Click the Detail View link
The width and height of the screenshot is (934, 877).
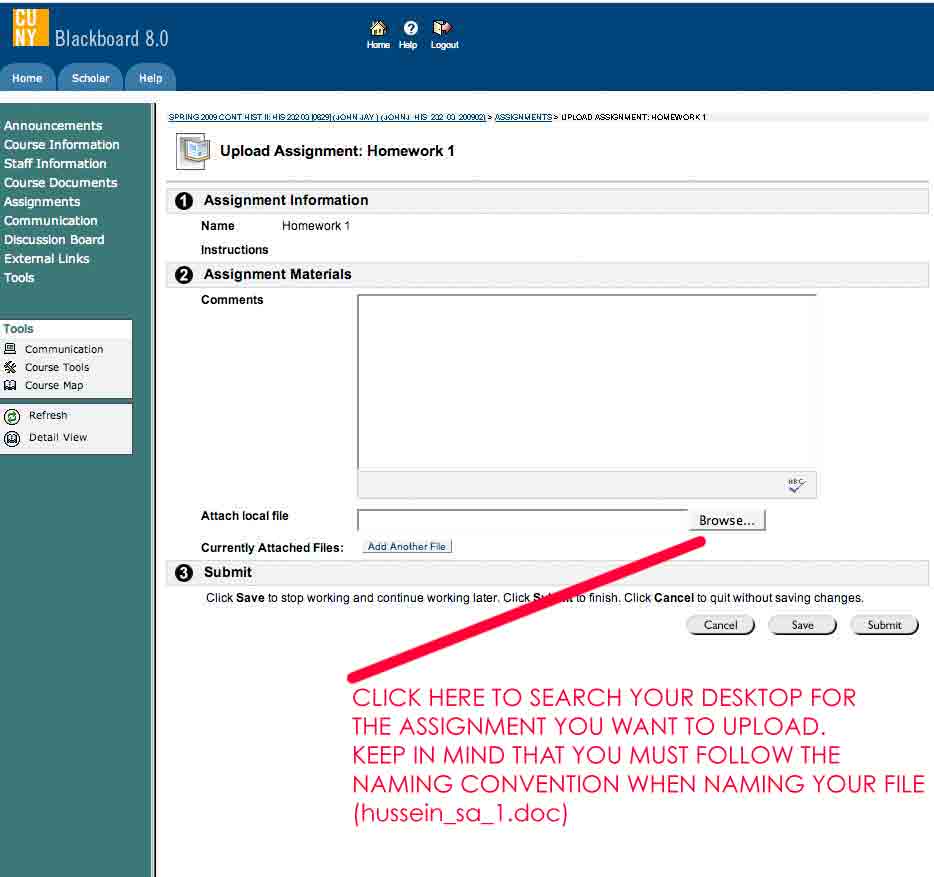click(x=58, y=437)
